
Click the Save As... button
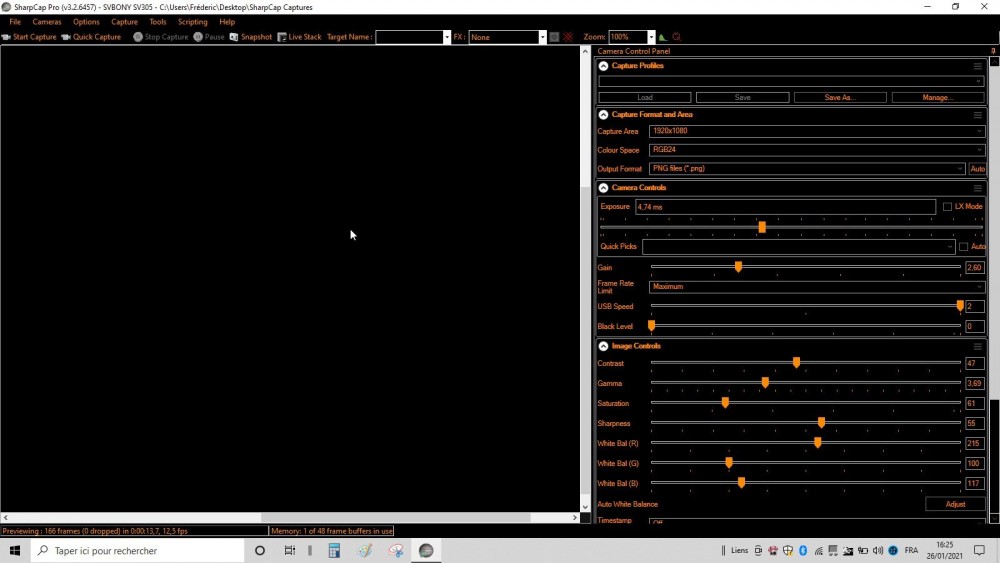pyautogui.click(x=840, y=98)
